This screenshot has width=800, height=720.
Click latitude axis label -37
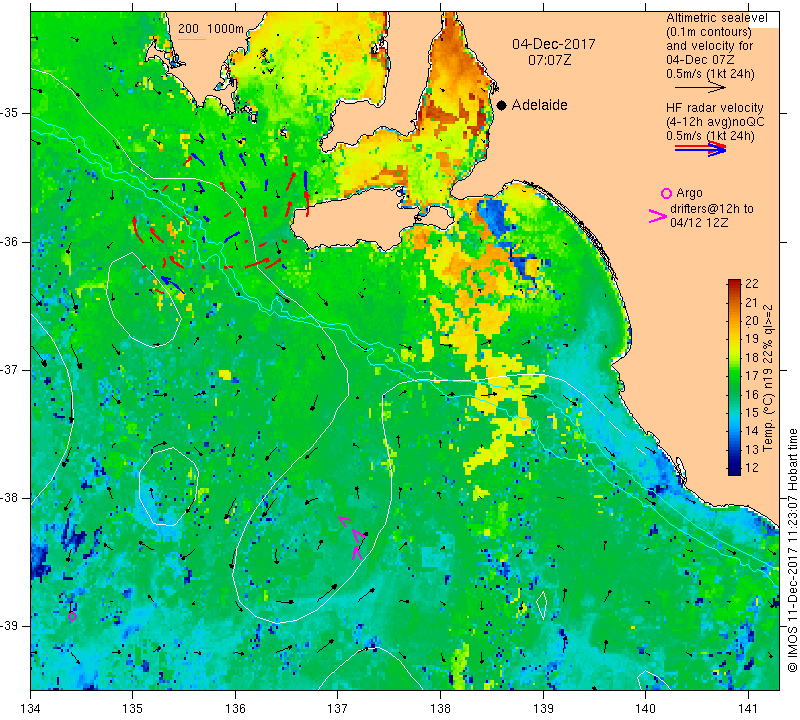10,369
